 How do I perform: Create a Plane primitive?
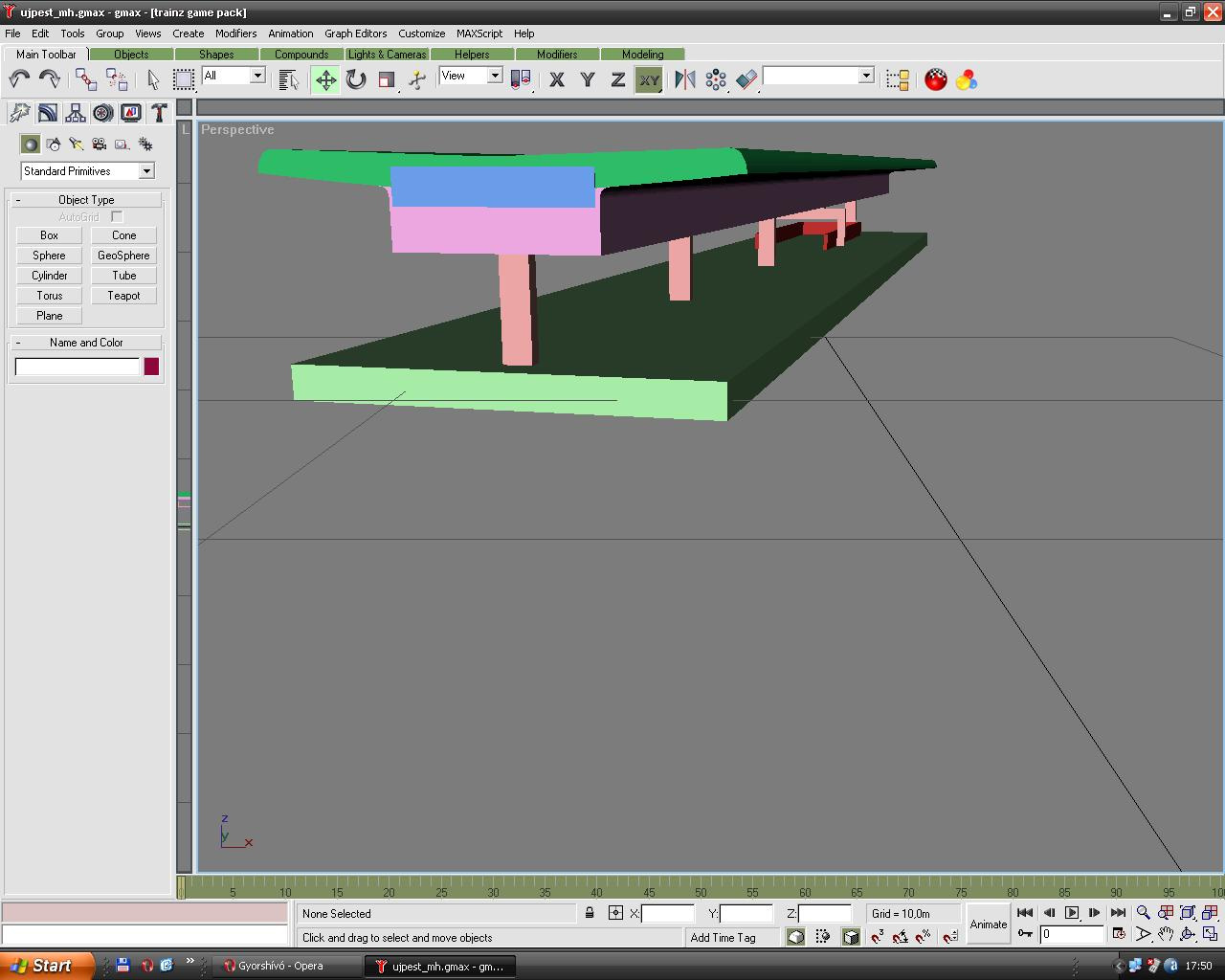click(49, 316)
